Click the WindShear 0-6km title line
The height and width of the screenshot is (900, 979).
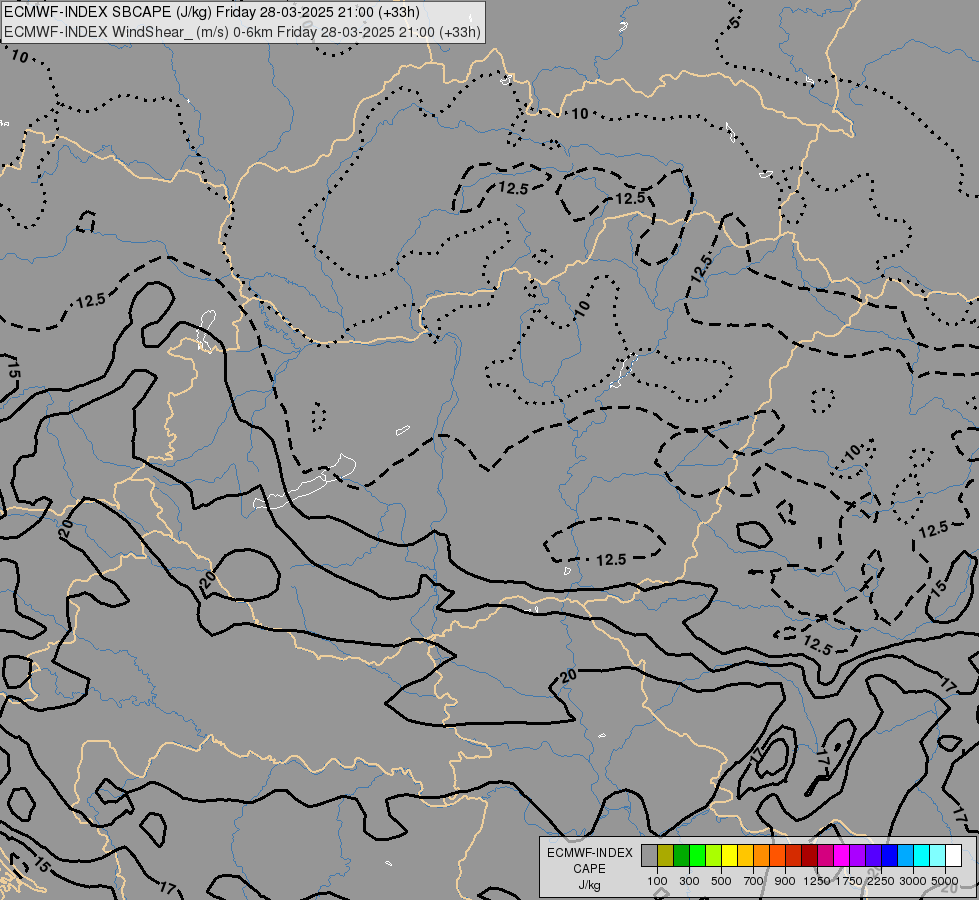pyautogui.click(x=243, y=32)
